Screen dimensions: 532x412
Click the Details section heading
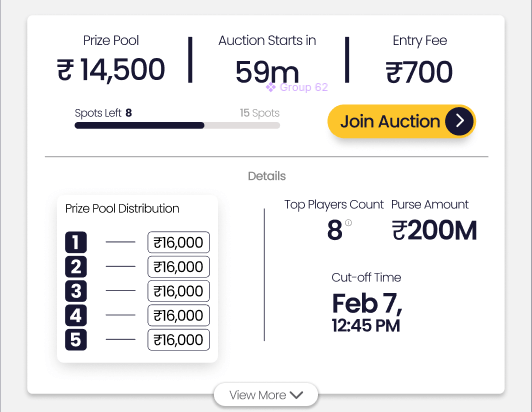pyautogui.click(x=267, y=176)
